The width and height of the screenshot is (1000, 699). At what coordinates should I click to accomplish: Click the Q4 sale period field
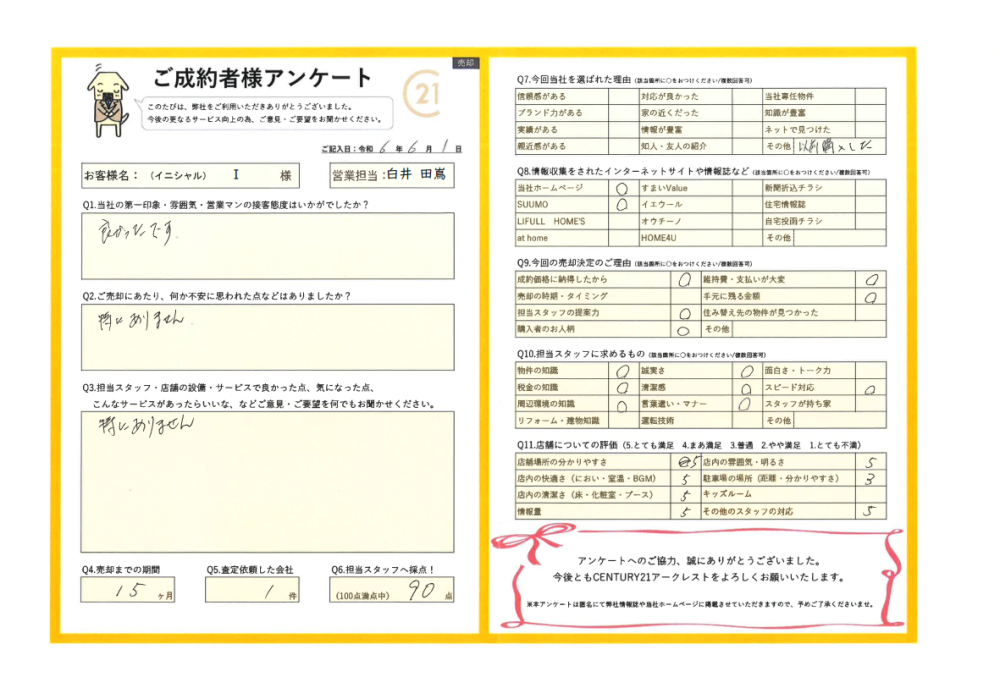click(x=131, y=590)
